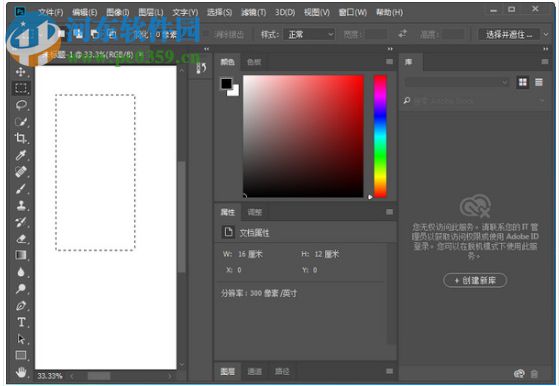Select the Hand tool
The height and width of the screenshot is (386, 559).
click(x=21, y=372)
